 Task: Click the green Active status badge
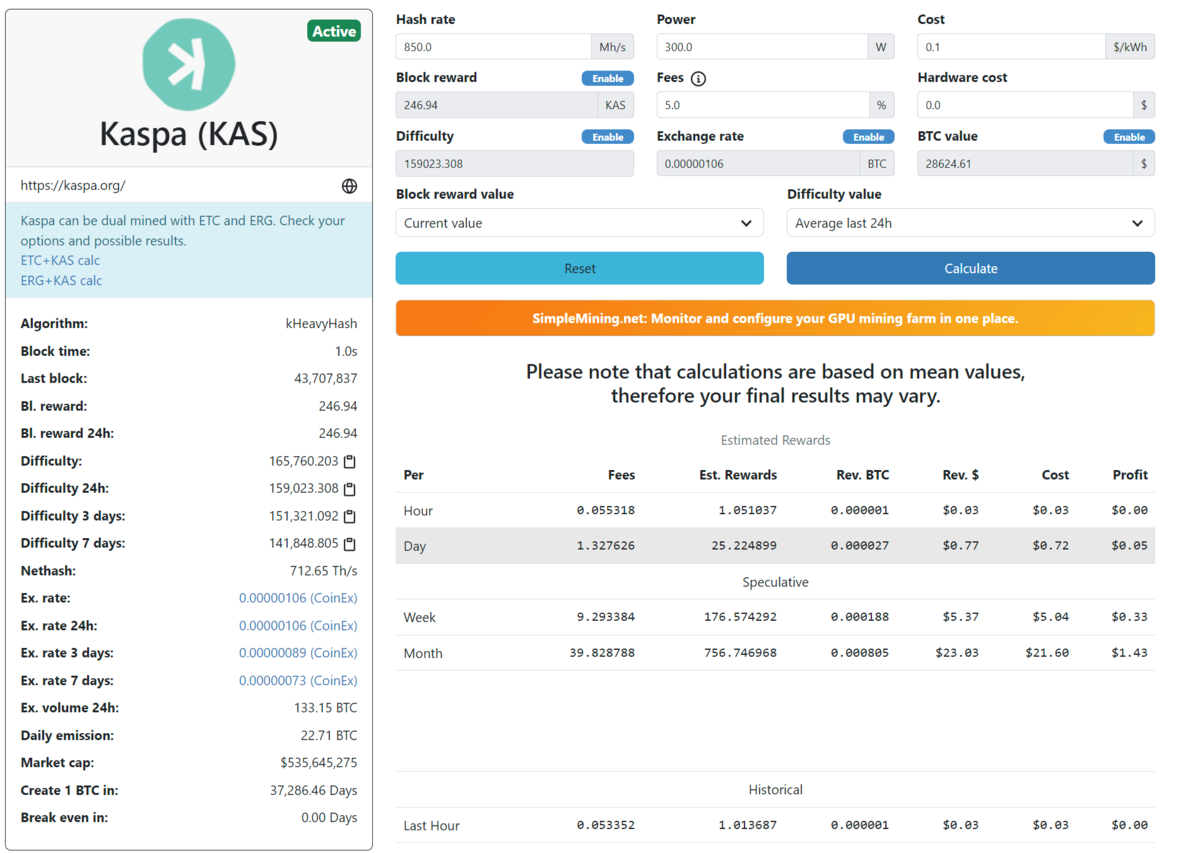click(x=334, y=31)
